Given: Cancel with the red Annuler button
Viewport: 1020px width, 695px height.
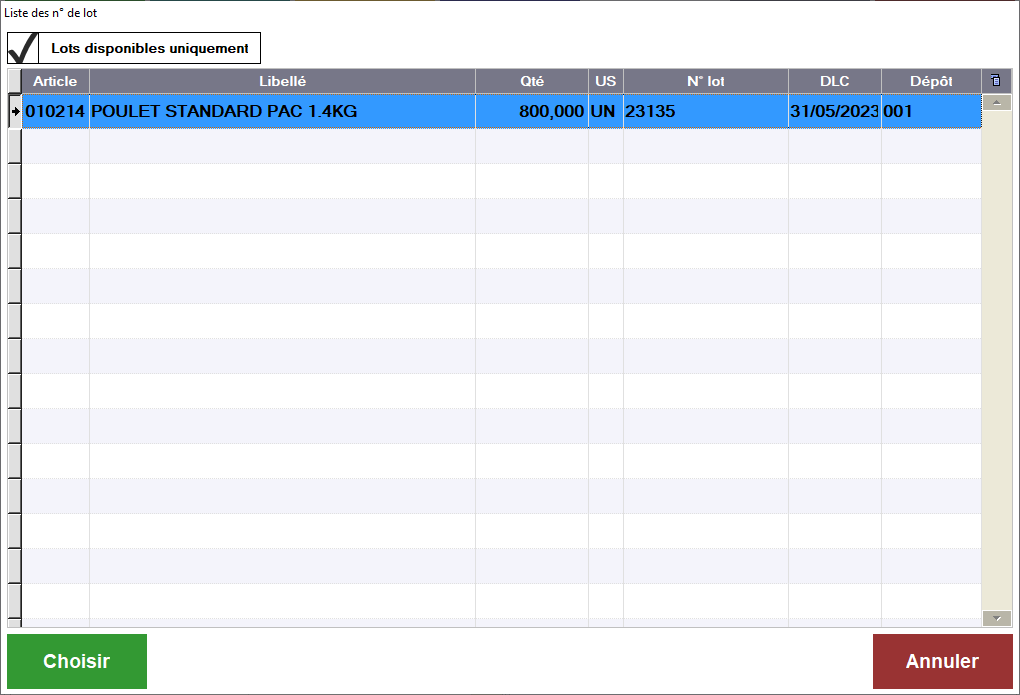Looking at the screenshot, I should [x=942, y=661].
